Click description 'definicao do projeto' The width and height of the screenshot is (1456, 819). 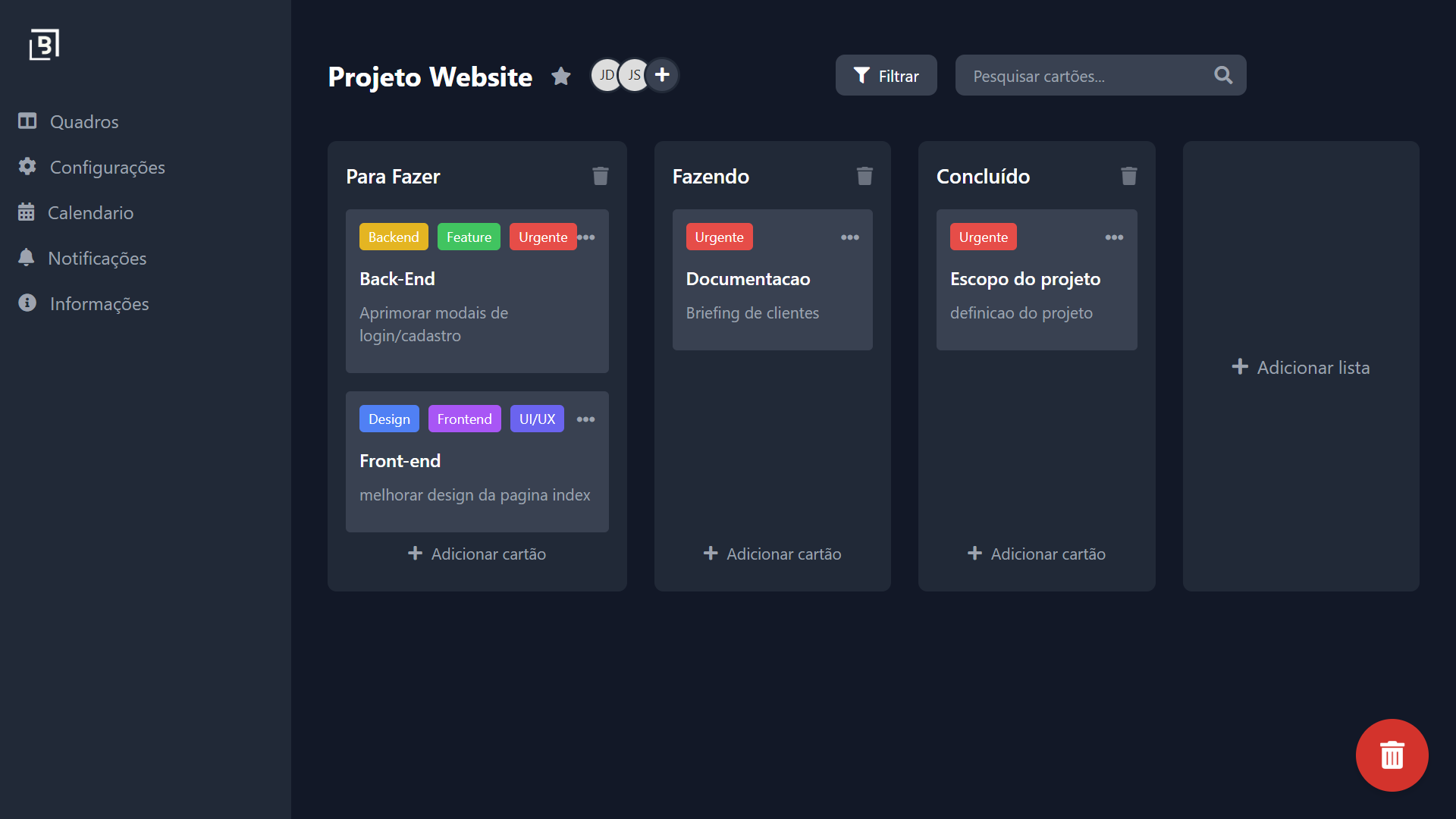coord(1021,313)
